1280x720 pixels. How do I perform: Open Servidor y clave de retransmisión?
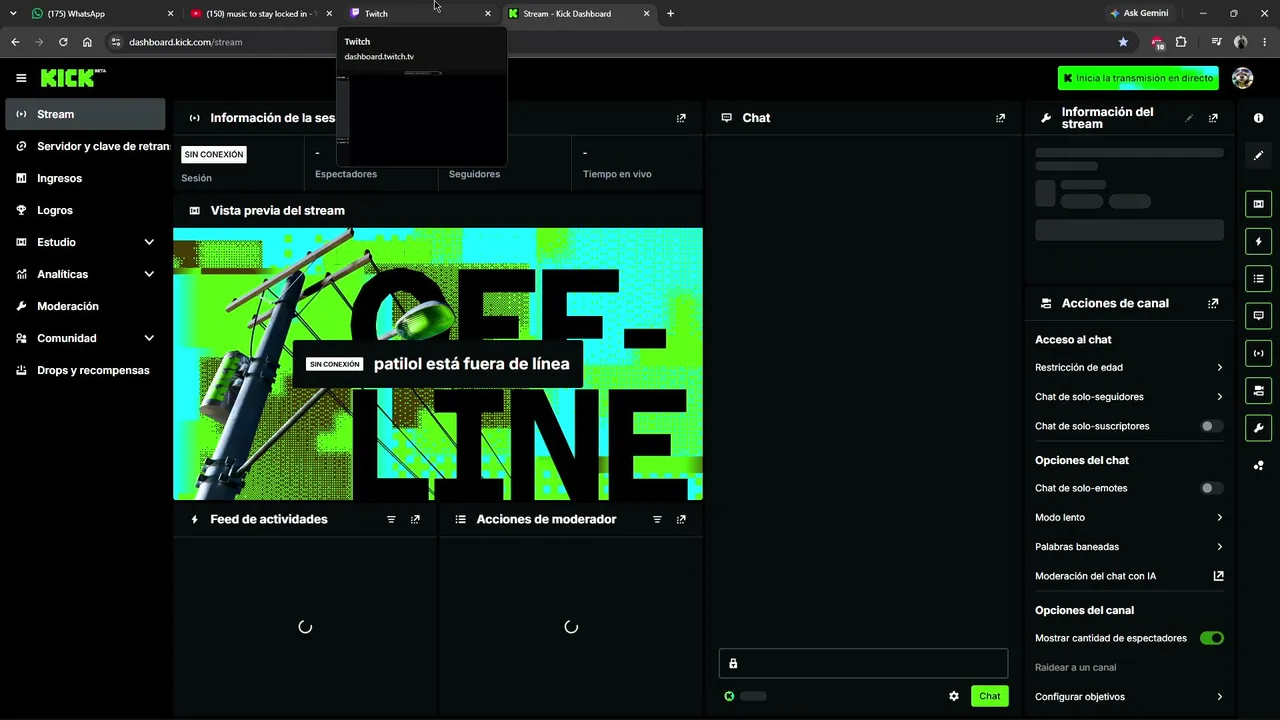pyautogui.click(x=85, y=146)
